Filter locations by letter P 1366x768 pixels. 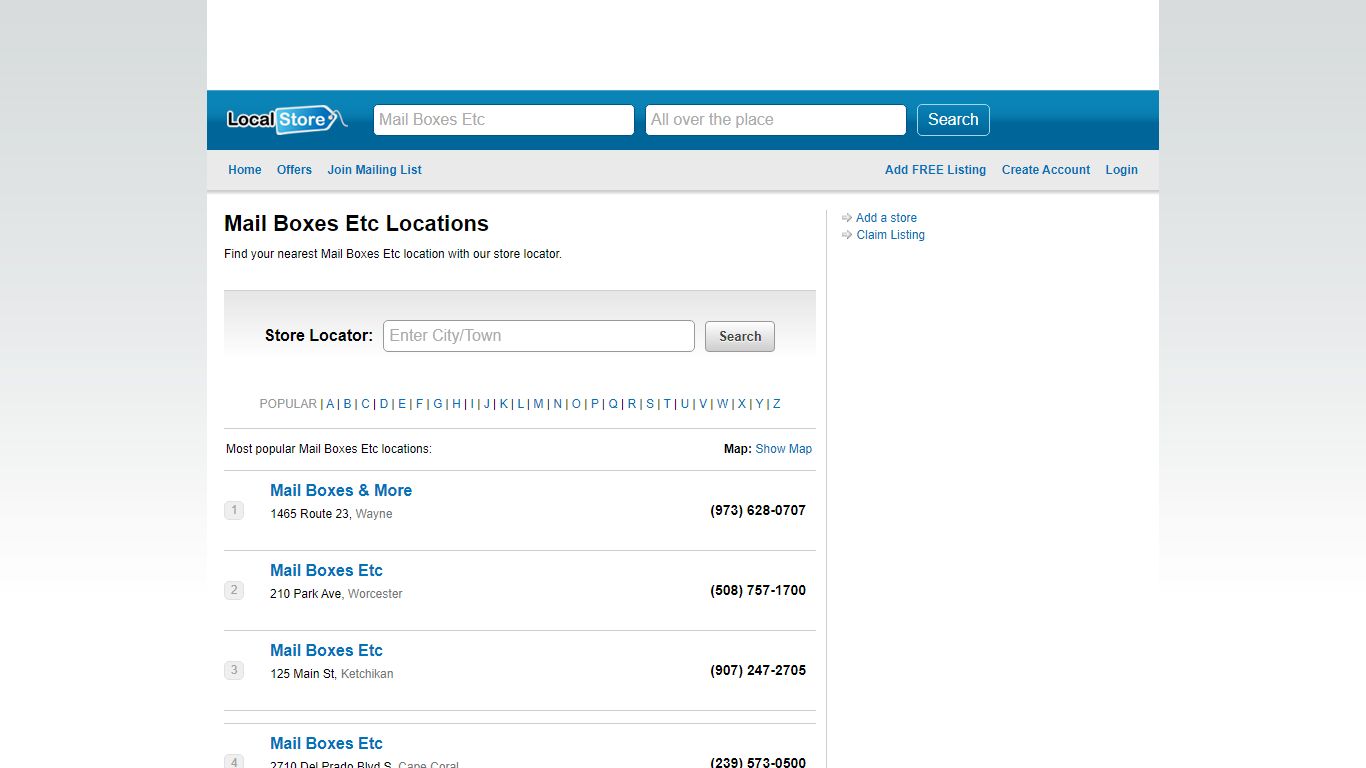point(594,404)
